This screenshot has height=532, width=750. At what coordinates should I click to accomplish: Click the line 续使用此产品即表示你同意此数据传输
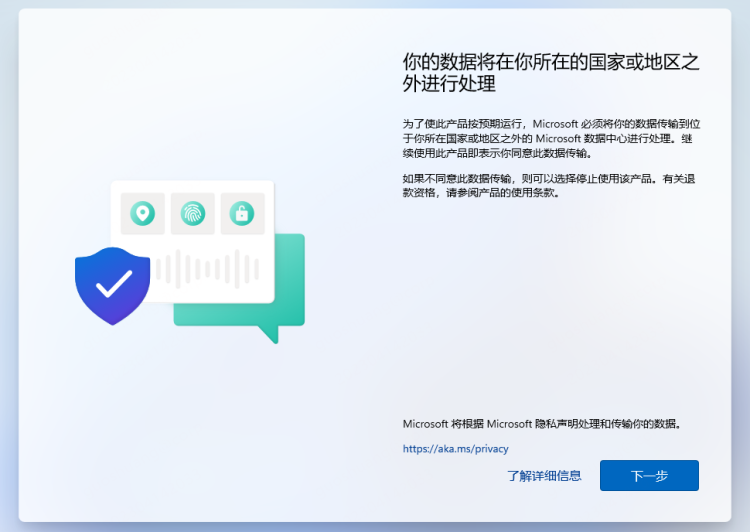[497, 154]
